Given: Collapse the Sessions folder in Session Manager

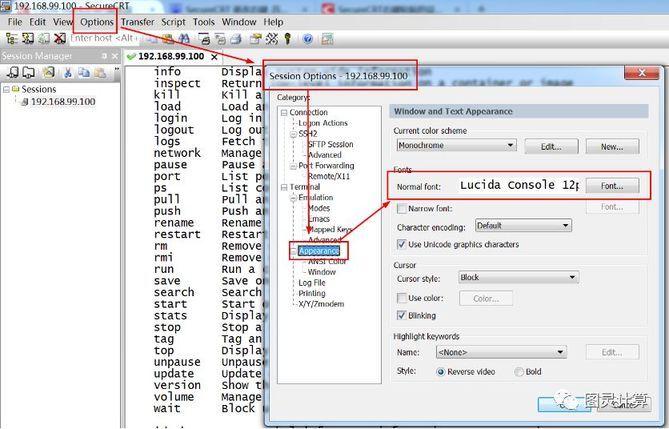Looking at the screenshot, I should tap(6, 90).
